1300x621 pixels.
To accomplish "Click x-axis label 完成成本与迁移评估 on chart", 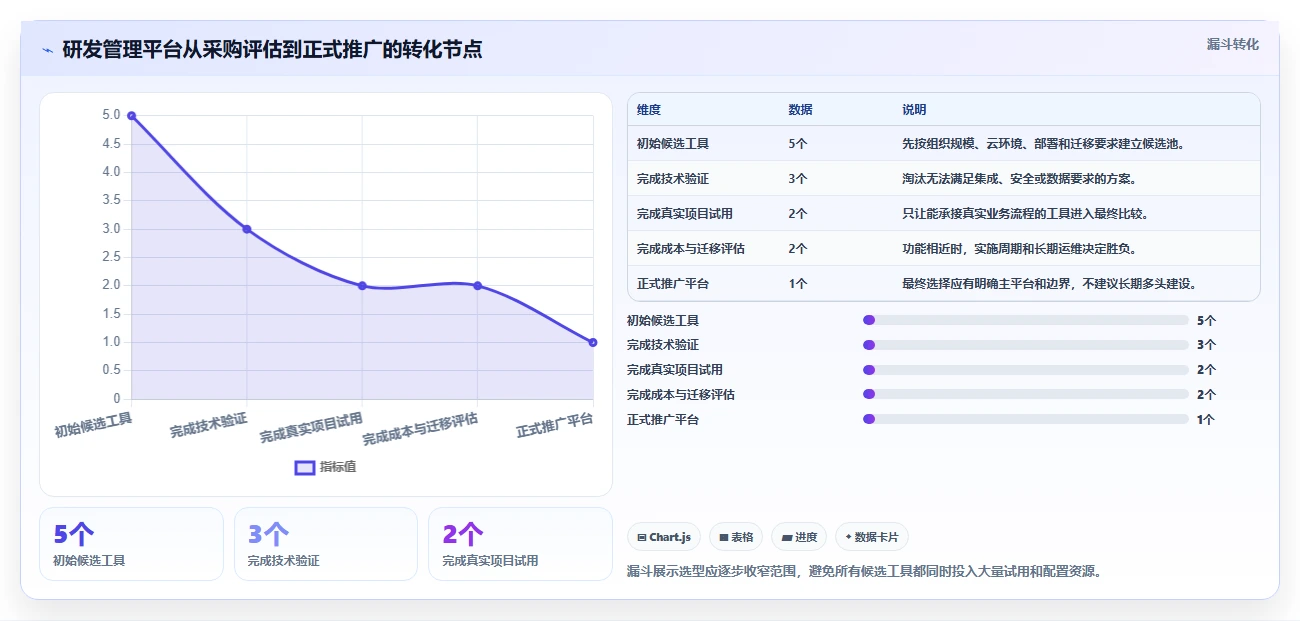I will (x=420, y=429).
